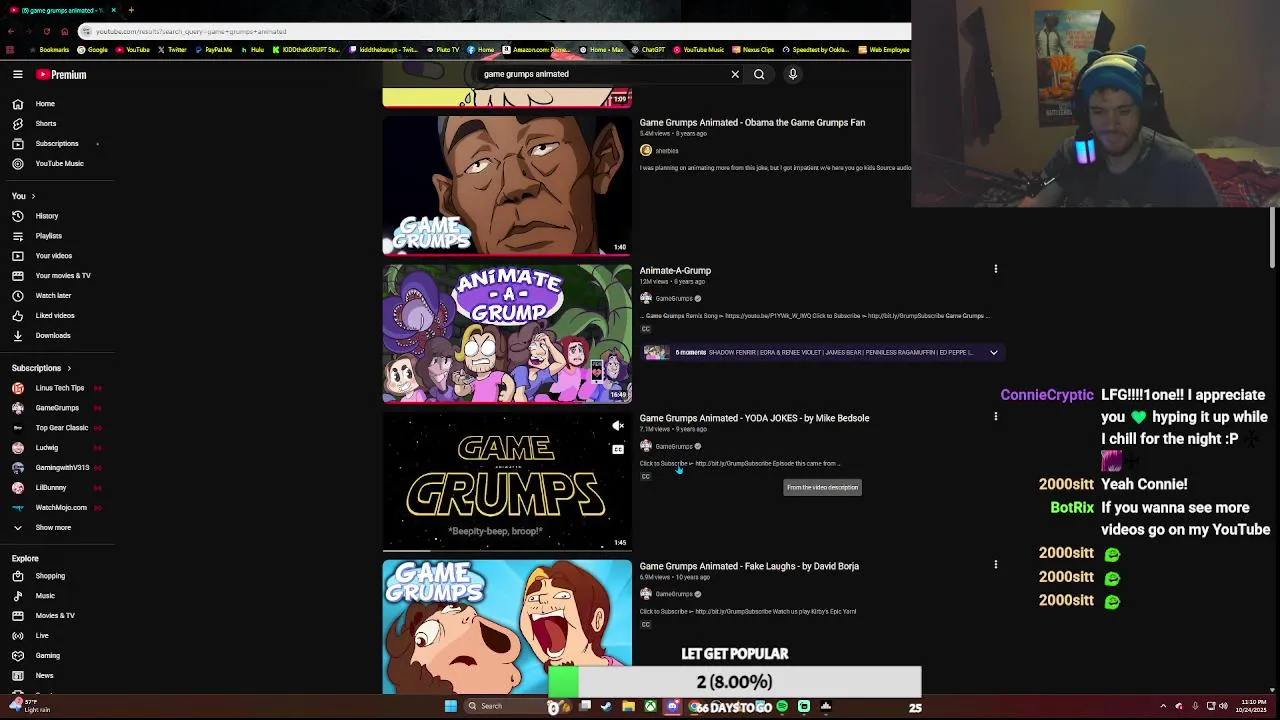Play the Obama Game Grumps Fan thumbnail

coord(507,185)
